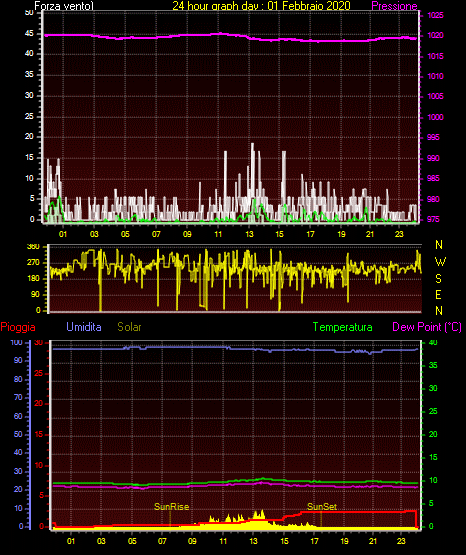Click green "35" on the temperature scale
466x555 pixels.
coord(433,365)
